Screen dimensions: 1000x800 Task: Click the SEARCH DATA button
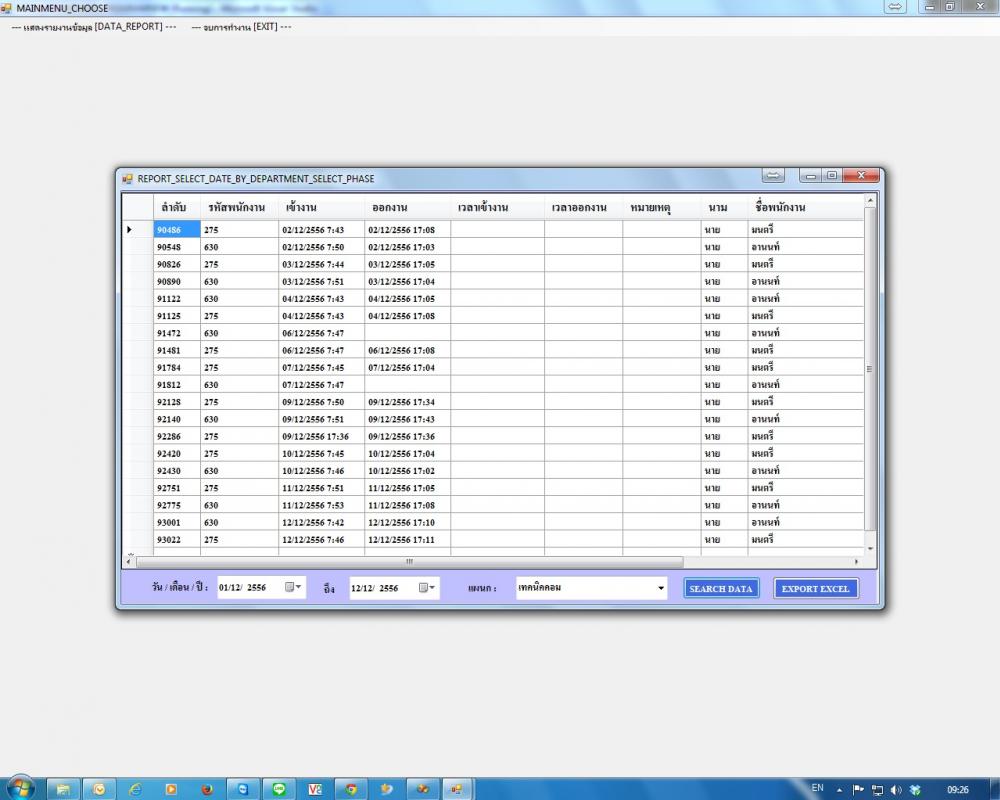pos(721,588)
